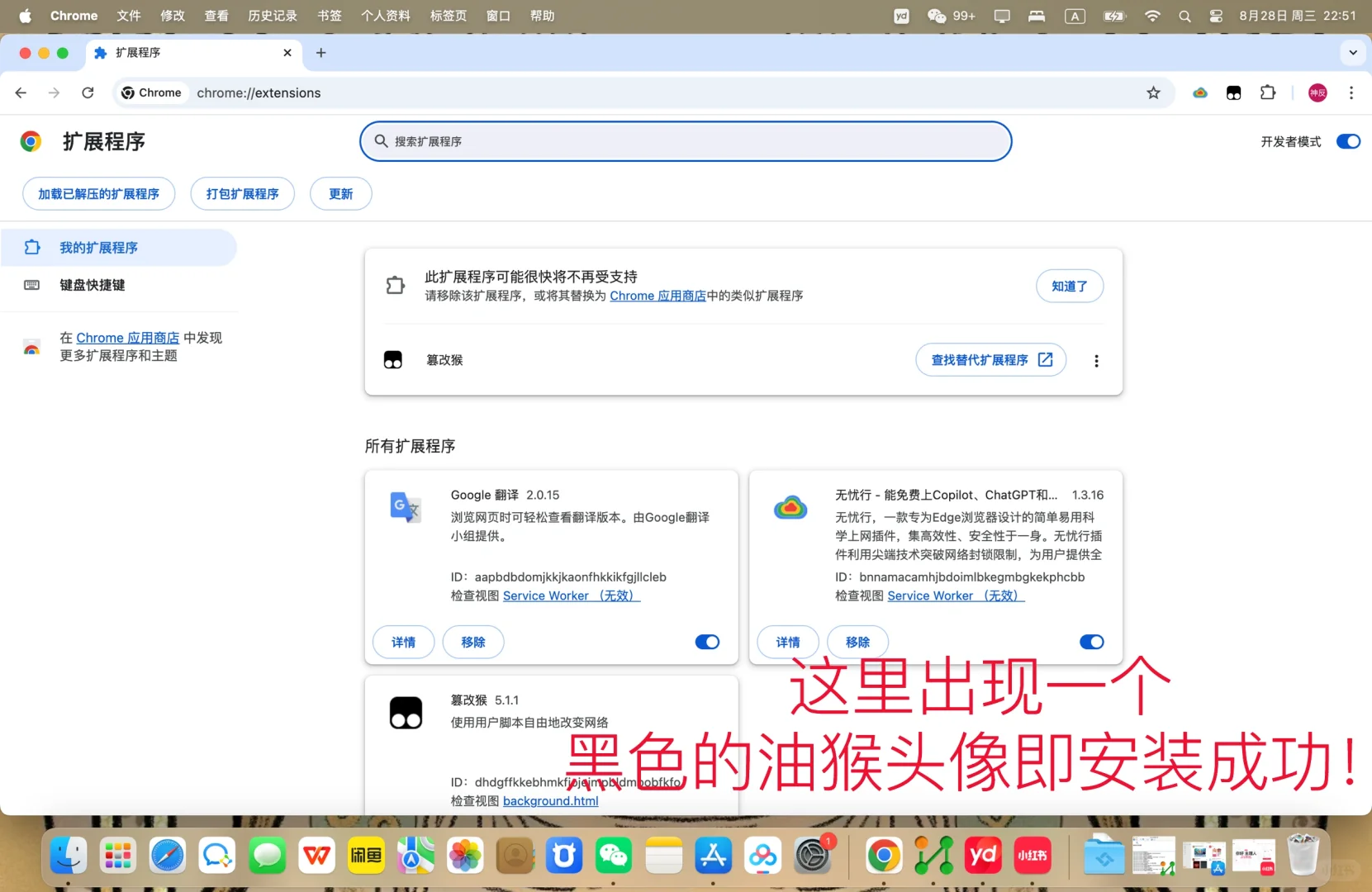Open WeChat from the Dock
Screen dimensions: 1372x892
tap(614, 856)
